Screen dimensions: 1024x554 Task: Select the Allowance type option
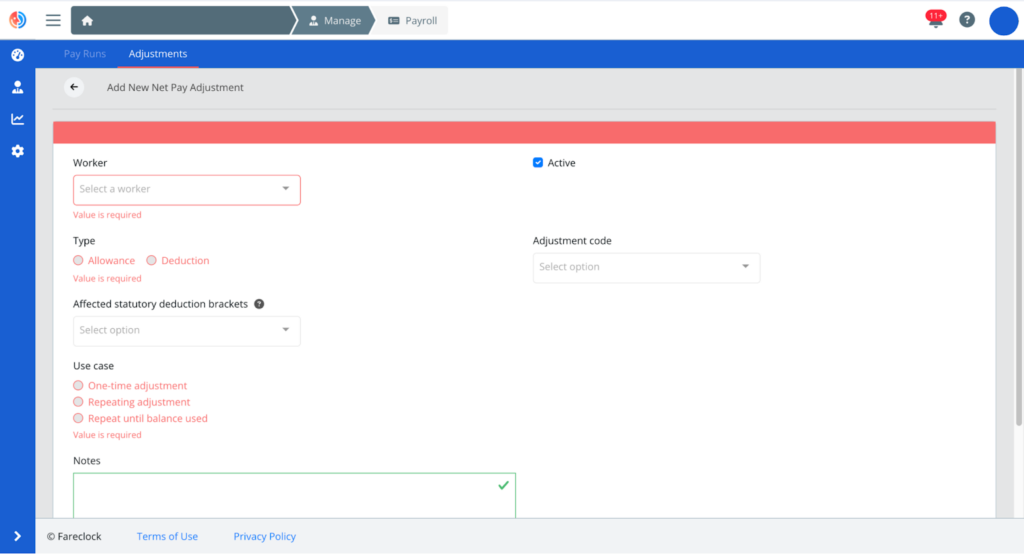78,261
